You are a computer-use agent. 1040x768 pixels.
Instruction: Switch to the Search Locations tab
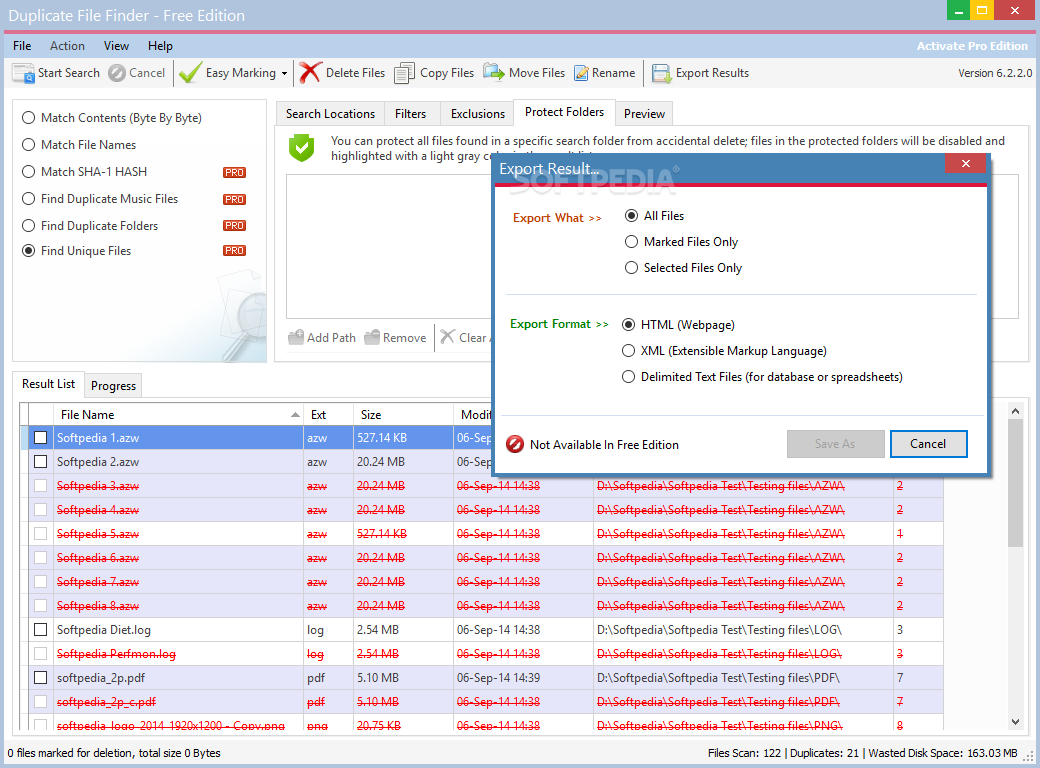330,114
